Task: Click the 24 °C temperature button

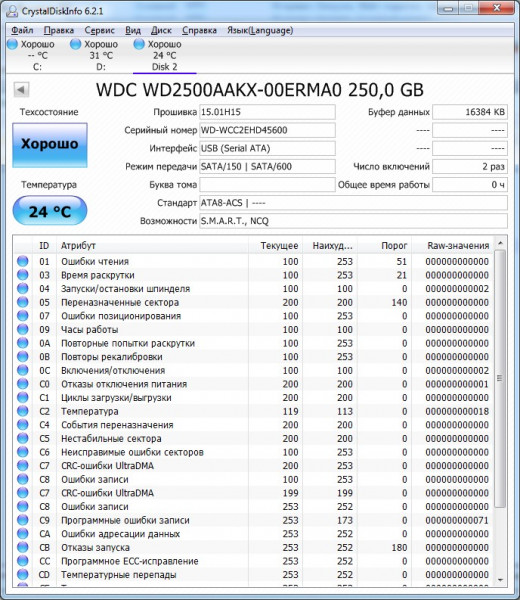Action: tap(50, 211)
